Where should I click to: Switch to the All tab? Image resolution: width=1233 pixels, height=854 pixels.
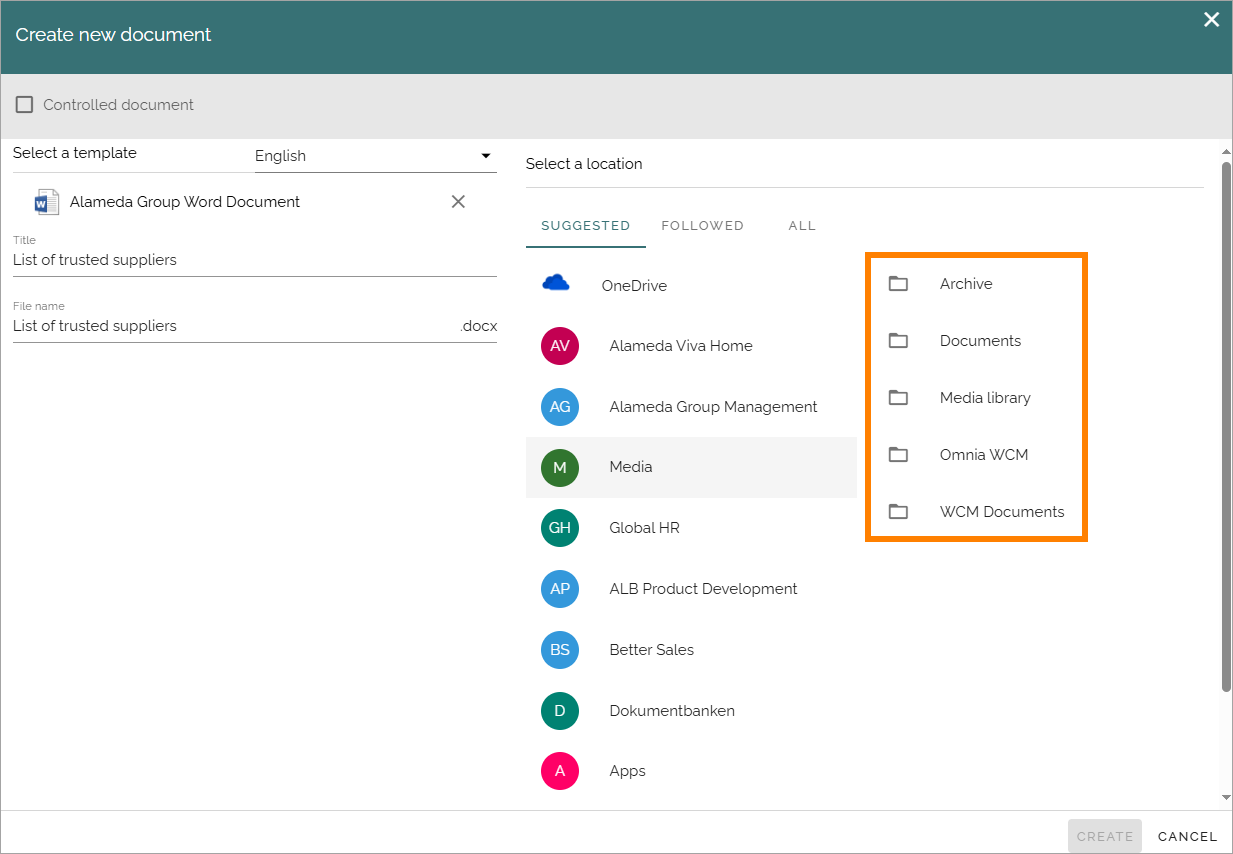802,226
